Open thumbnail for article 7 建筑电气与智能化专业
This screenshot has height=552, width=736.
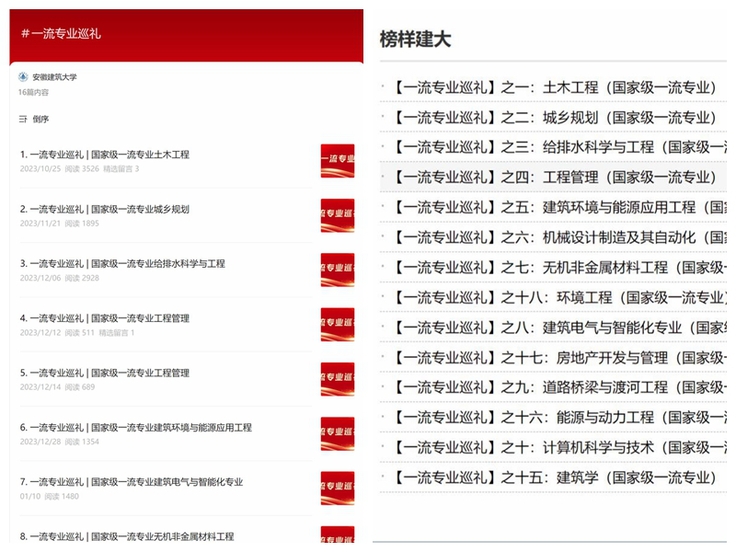click(337, 488)
